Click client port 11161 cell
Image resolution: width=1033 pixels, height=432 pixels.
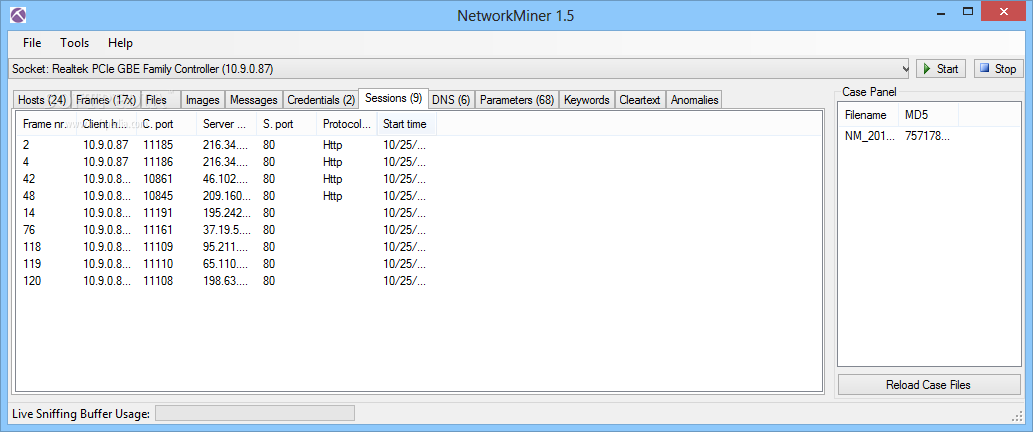[x=158, y=230]
